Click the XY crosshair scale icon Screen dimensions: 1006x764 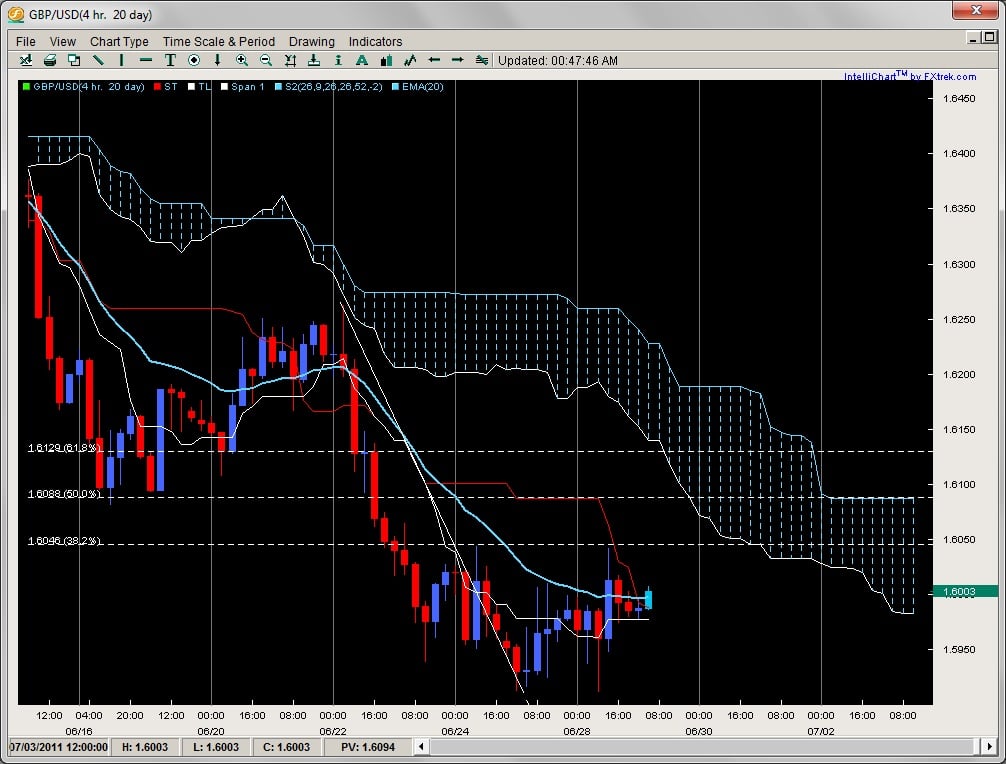pos(290,60)
